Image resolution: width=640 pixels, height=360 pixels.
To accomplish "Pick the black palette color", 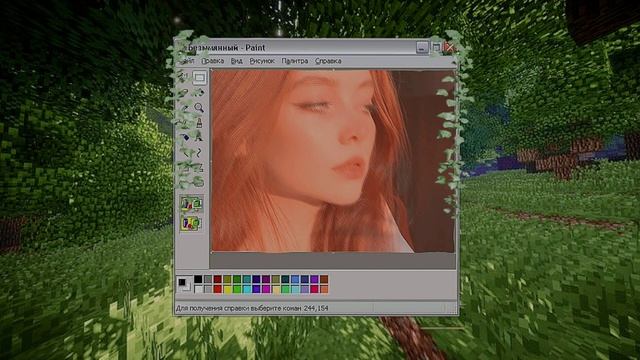I will (x=198, y=279).
